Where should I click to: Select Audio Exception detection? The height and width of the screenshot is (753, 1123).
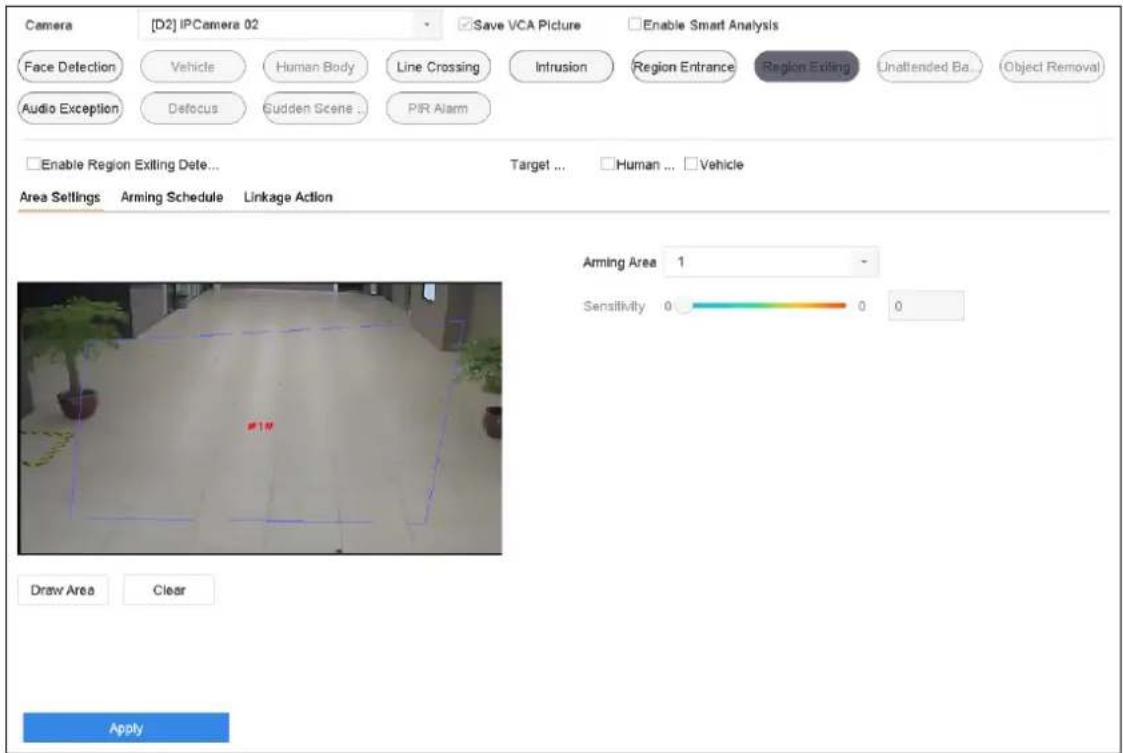[x=70, y=108]
